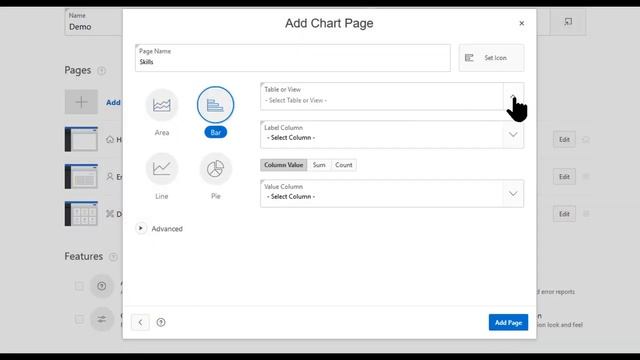Click the first feature's round question icon
Screen dimensions: 640x360
[x=102, y=286]
